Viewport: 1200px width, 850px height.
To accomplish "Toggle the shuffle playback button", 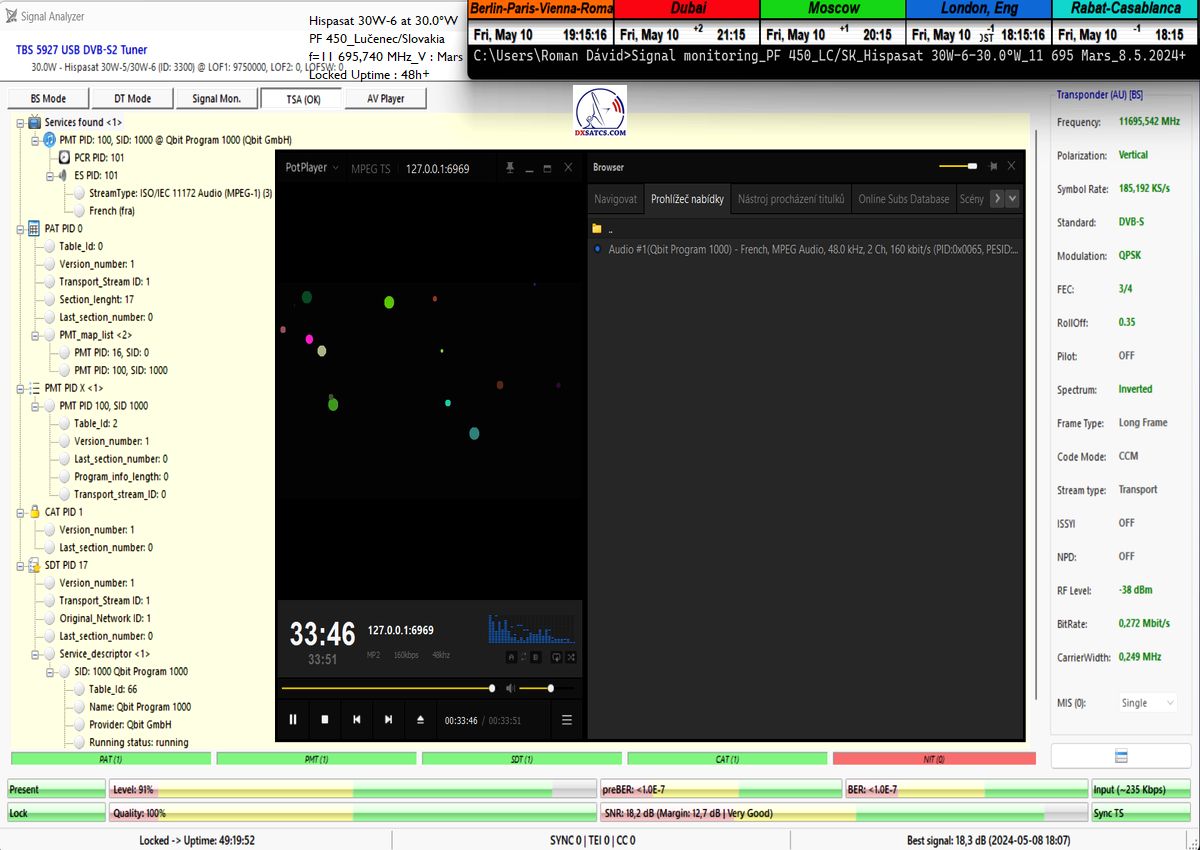I will (x=571, y=657).
